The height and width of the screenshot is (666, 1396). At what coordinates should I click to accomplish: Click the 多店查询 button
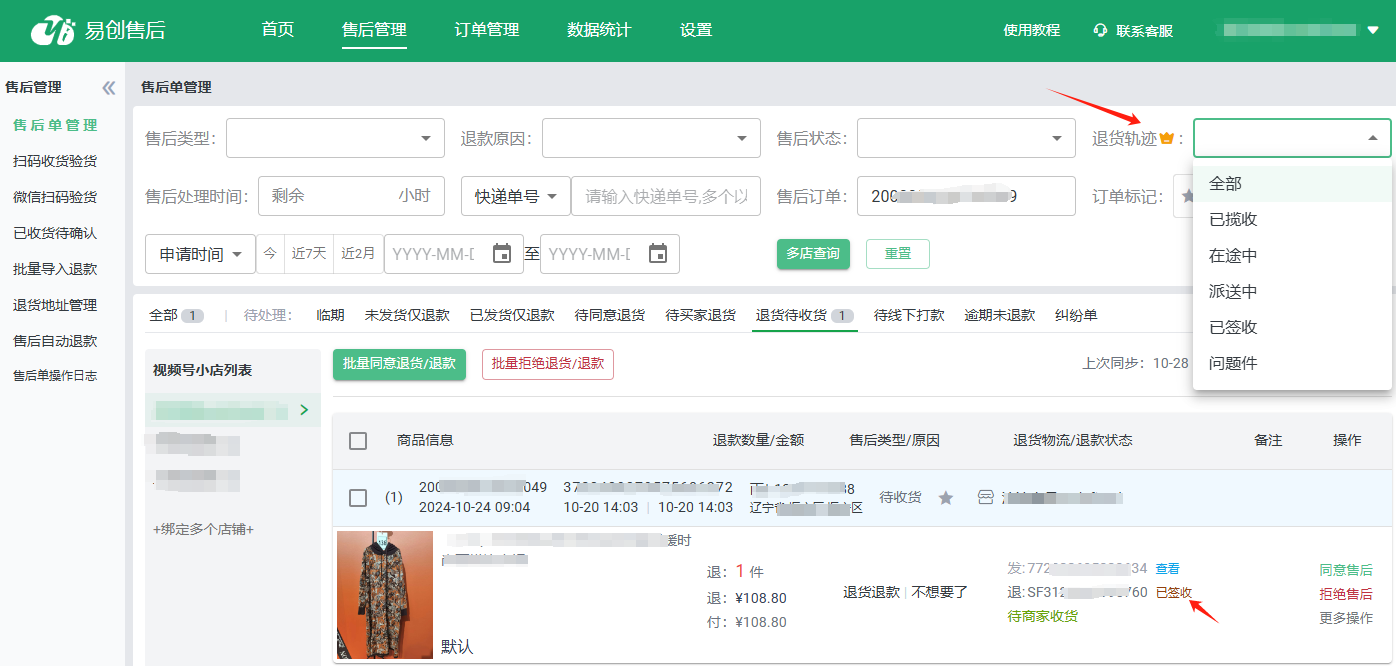tap(813, 254)
